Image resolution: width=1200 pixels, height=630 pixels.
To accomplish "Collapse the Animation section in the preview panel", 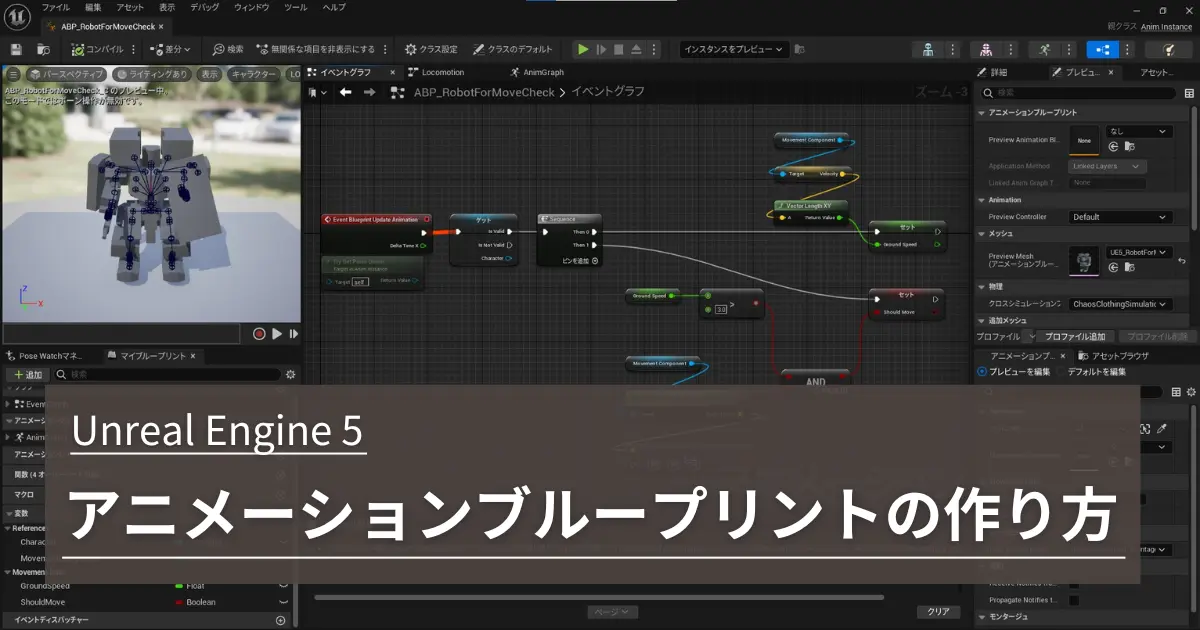I will tap(984, 199).
